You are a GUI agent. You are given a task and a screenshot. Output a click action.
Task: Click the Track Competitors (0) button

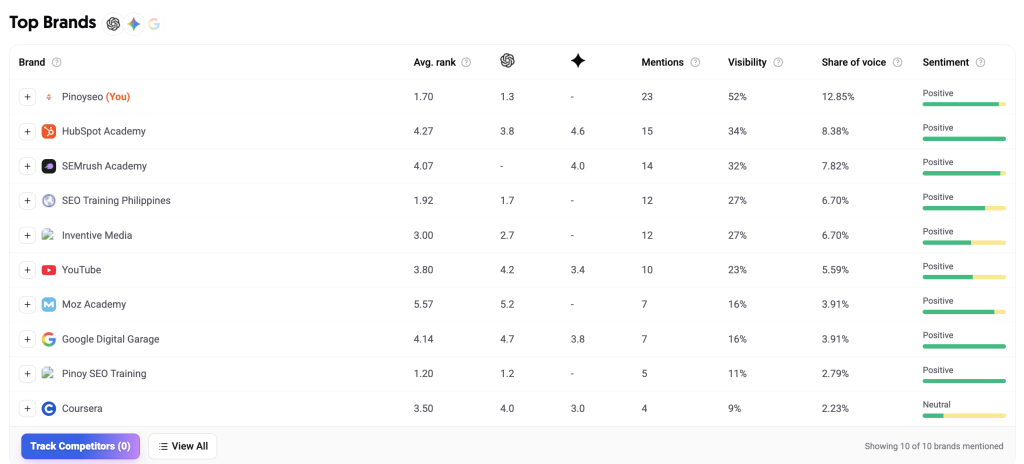click(80, 446)
